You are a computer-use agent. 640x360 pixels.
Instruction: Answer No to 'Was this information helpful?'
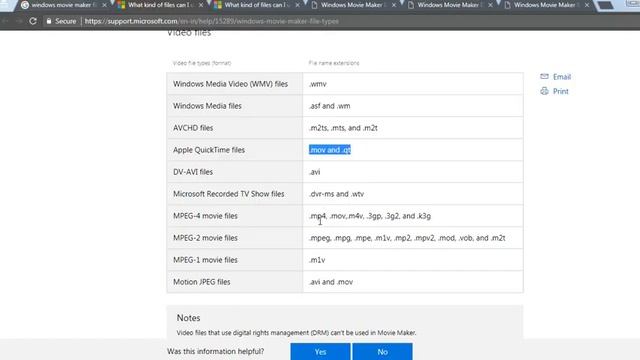[x=382, y=351]
